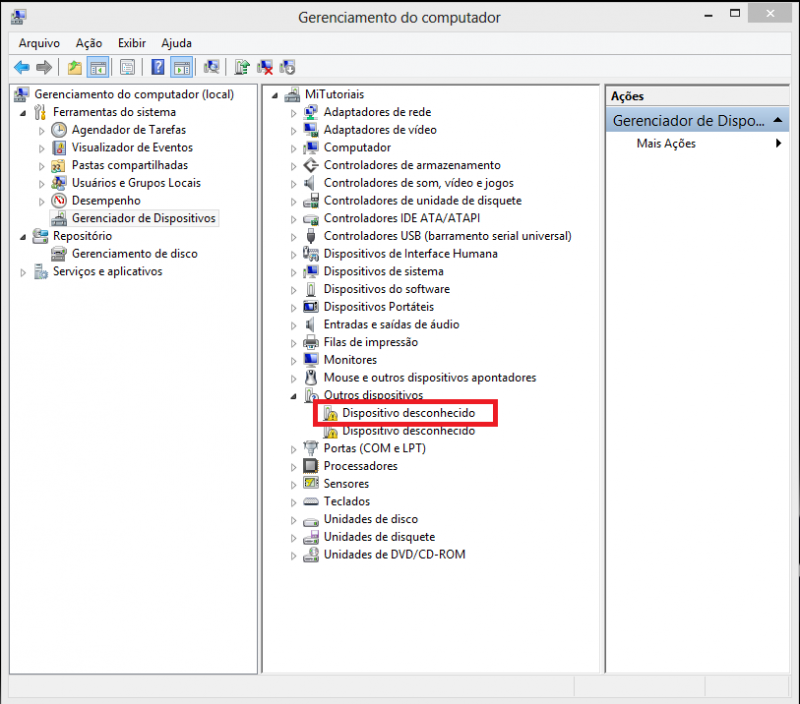Screen dimensions: 800x704
Task: Click the blue Back arrow in toolbar
Action: [21, 68]
